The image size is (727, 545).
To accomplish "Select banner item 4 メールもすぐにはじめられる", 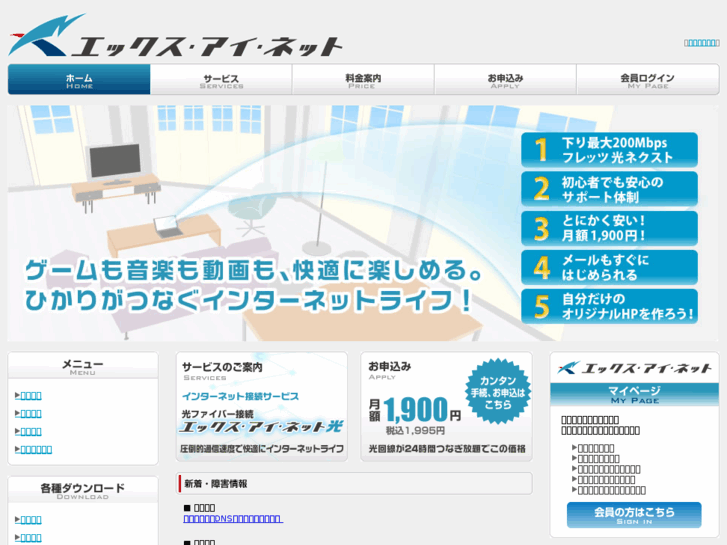I will (x=609, y=267).
